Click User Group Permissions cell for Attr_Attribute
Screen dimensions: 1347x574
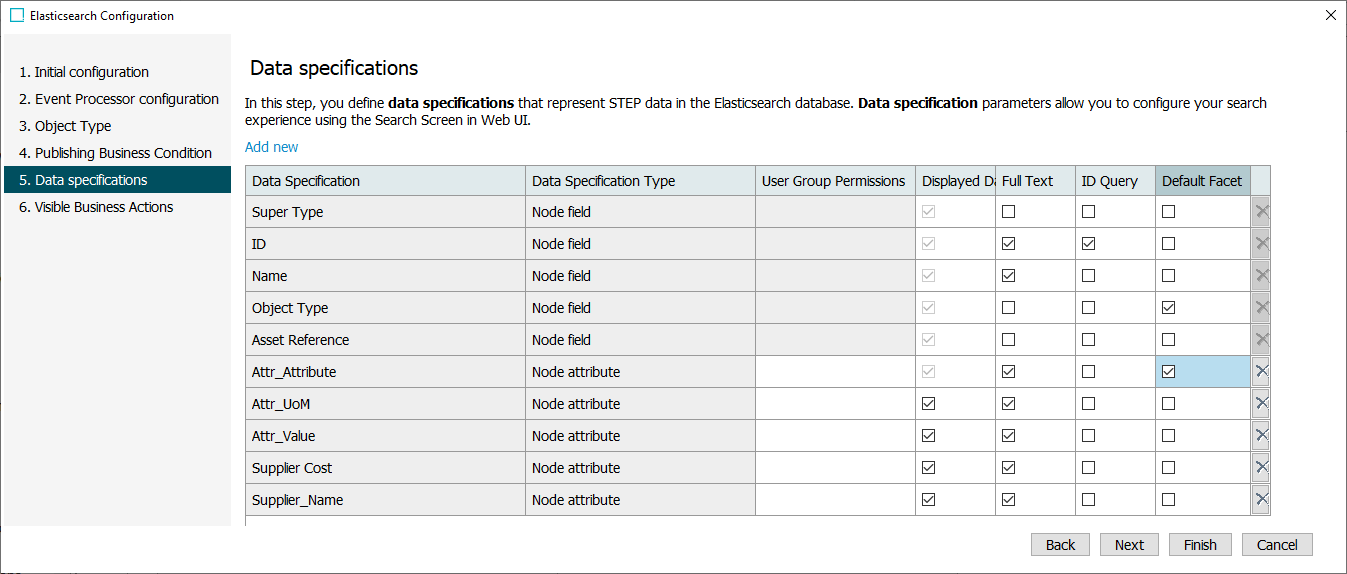(835, 372)
